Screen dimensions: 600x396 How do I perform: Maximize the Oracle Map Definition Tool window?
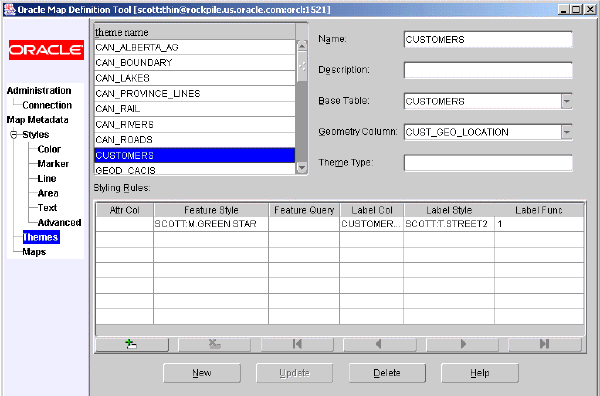[x=576, y=10]
